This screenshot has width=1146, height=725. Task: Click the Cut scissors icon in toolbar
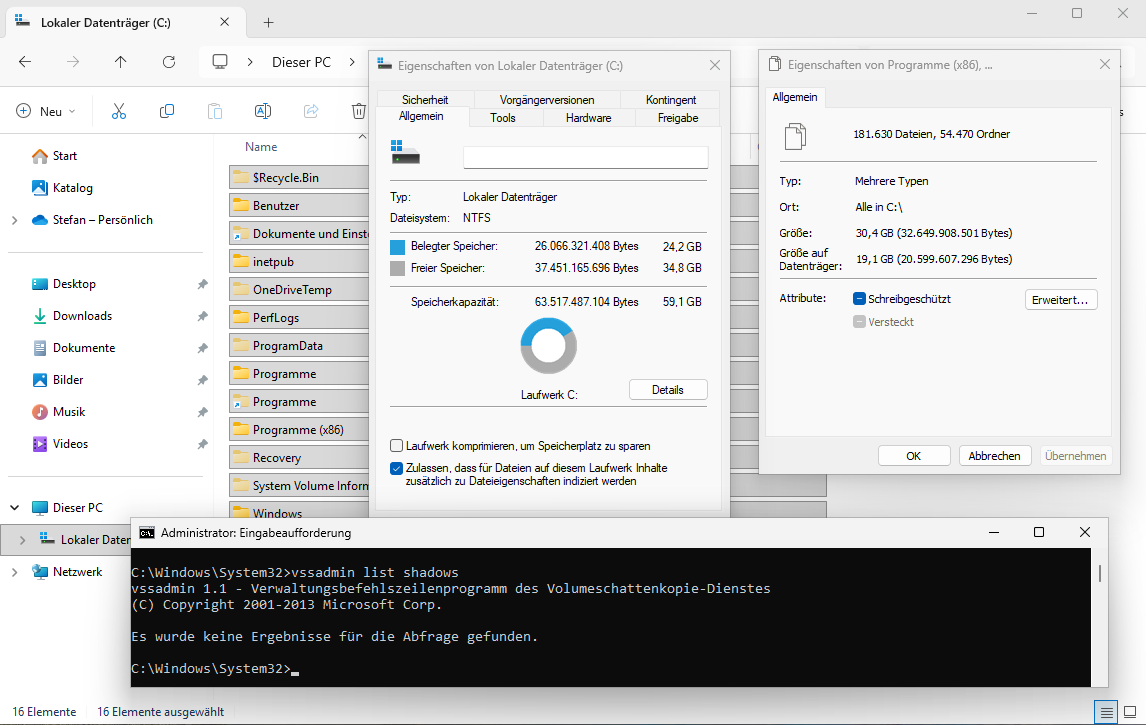coord(119,111)
